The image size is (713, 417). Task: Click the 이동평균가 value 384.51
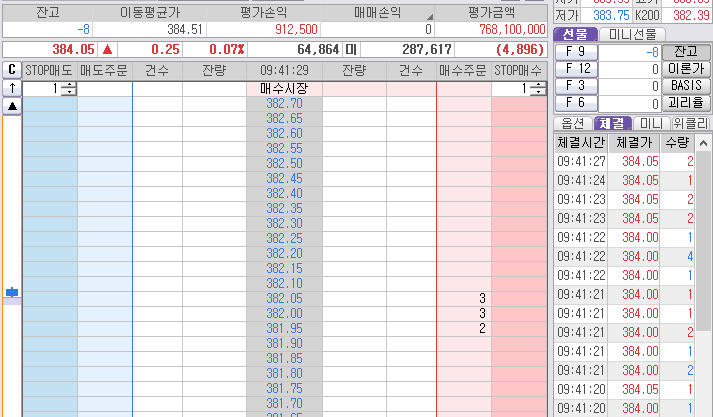pyautogui.click(x=185, y=30)
